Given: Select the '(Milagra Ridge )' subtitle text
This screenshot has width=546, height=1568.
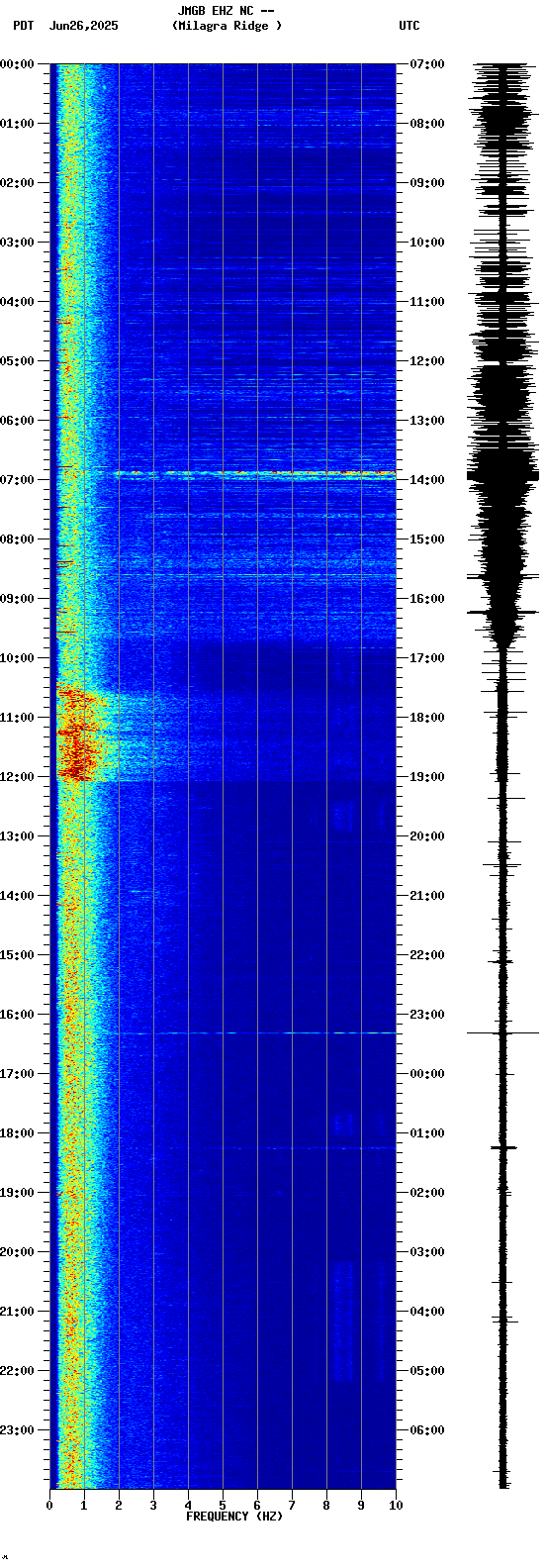Looking at the screenshot, I should point(227,26).
